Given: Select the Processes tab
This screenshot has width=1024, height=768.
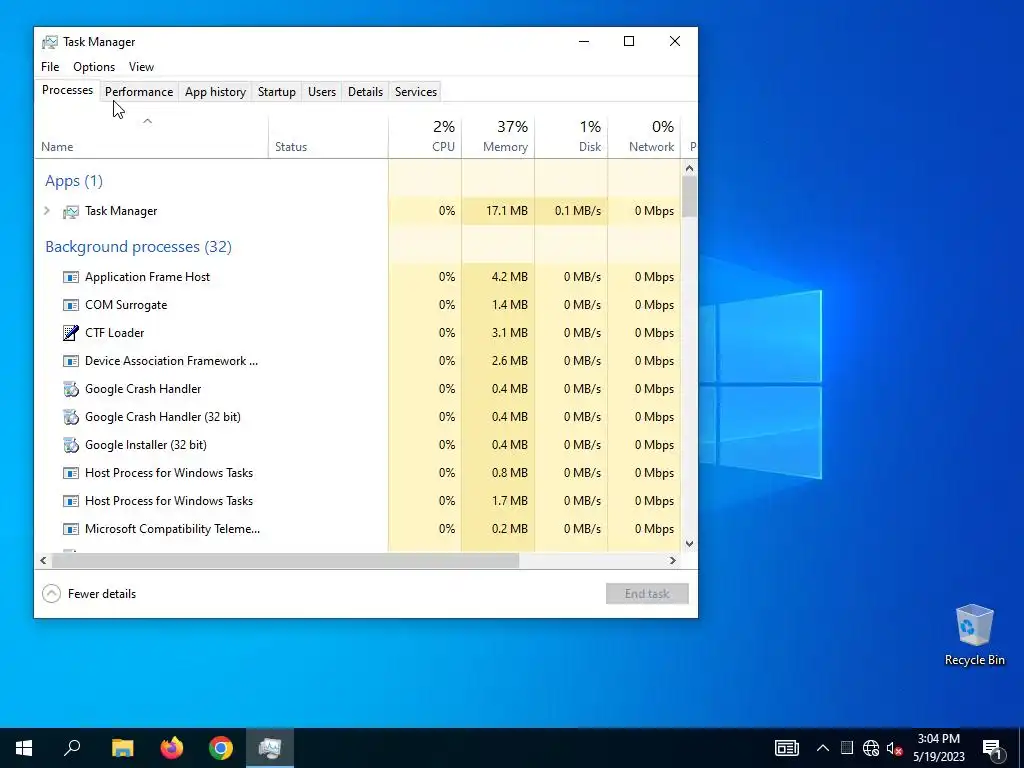Looking at the screenshot, I should (67, 90).
